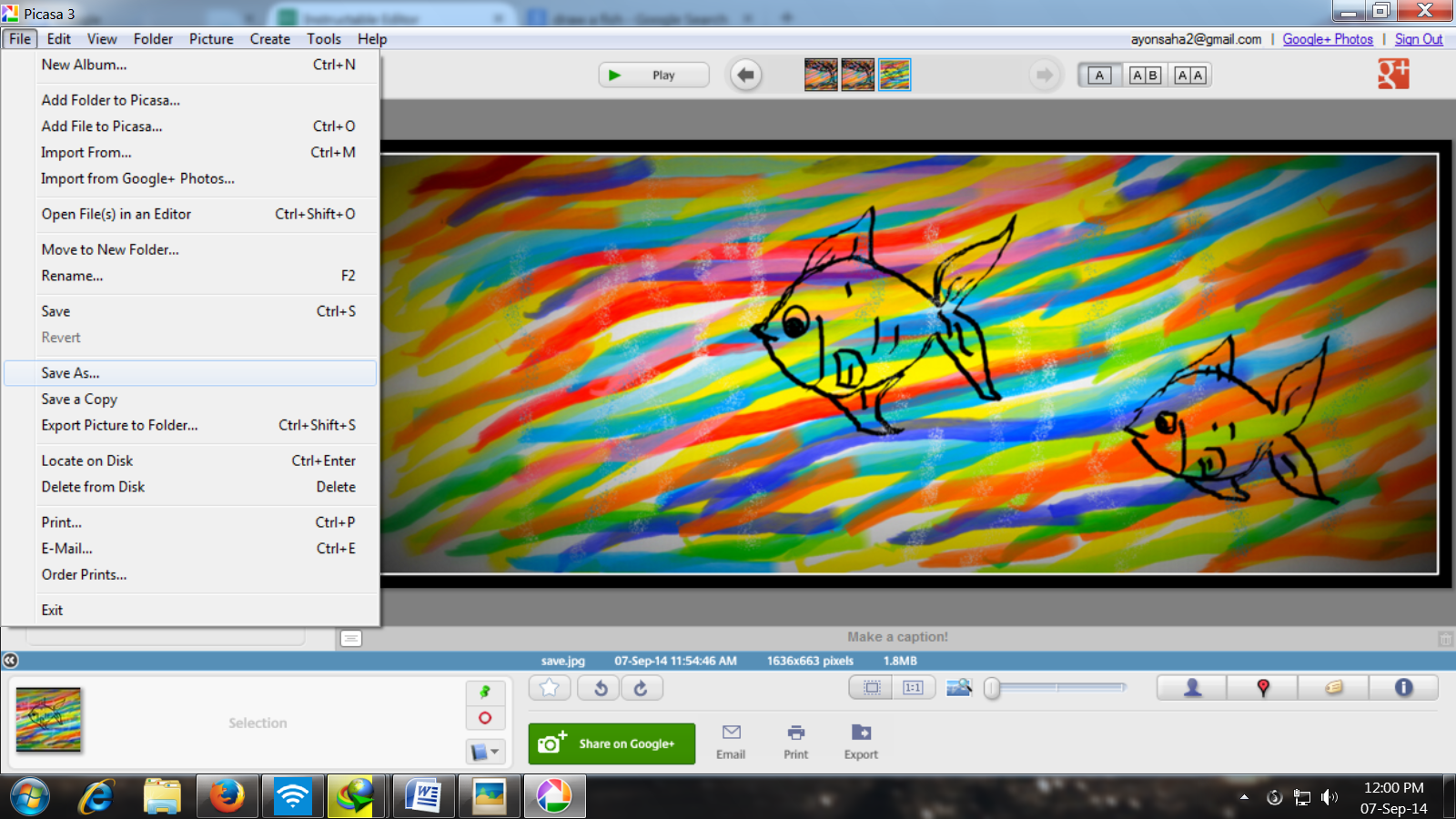Open the Google+ Photos link
The width and height of the screenshot is (1456, 819).
[1328, 39]
